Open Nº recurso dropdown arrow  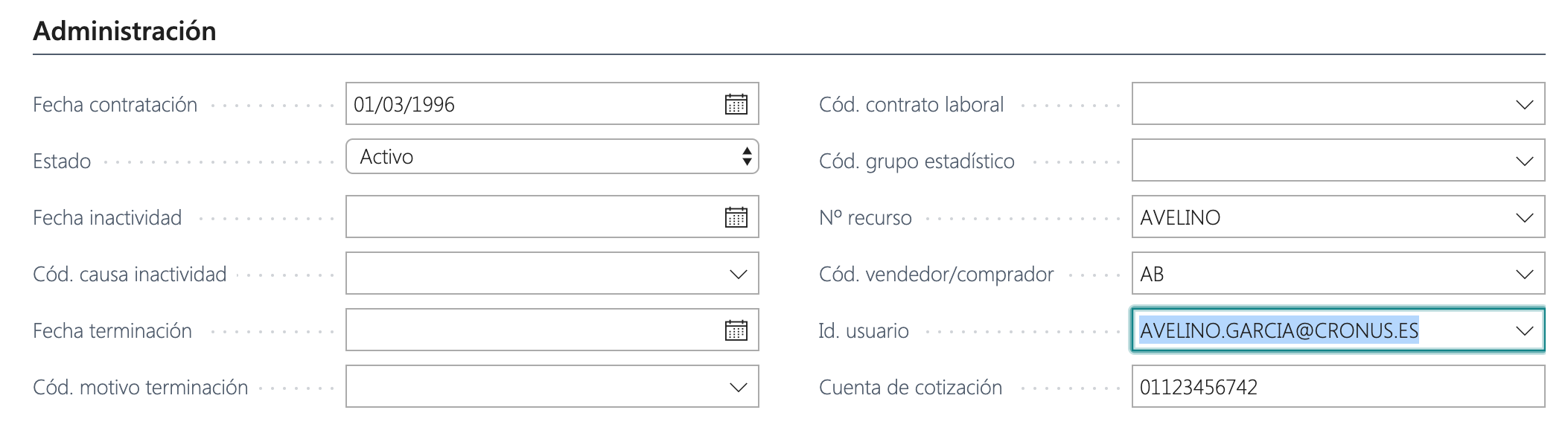[x=1524, y=217]
